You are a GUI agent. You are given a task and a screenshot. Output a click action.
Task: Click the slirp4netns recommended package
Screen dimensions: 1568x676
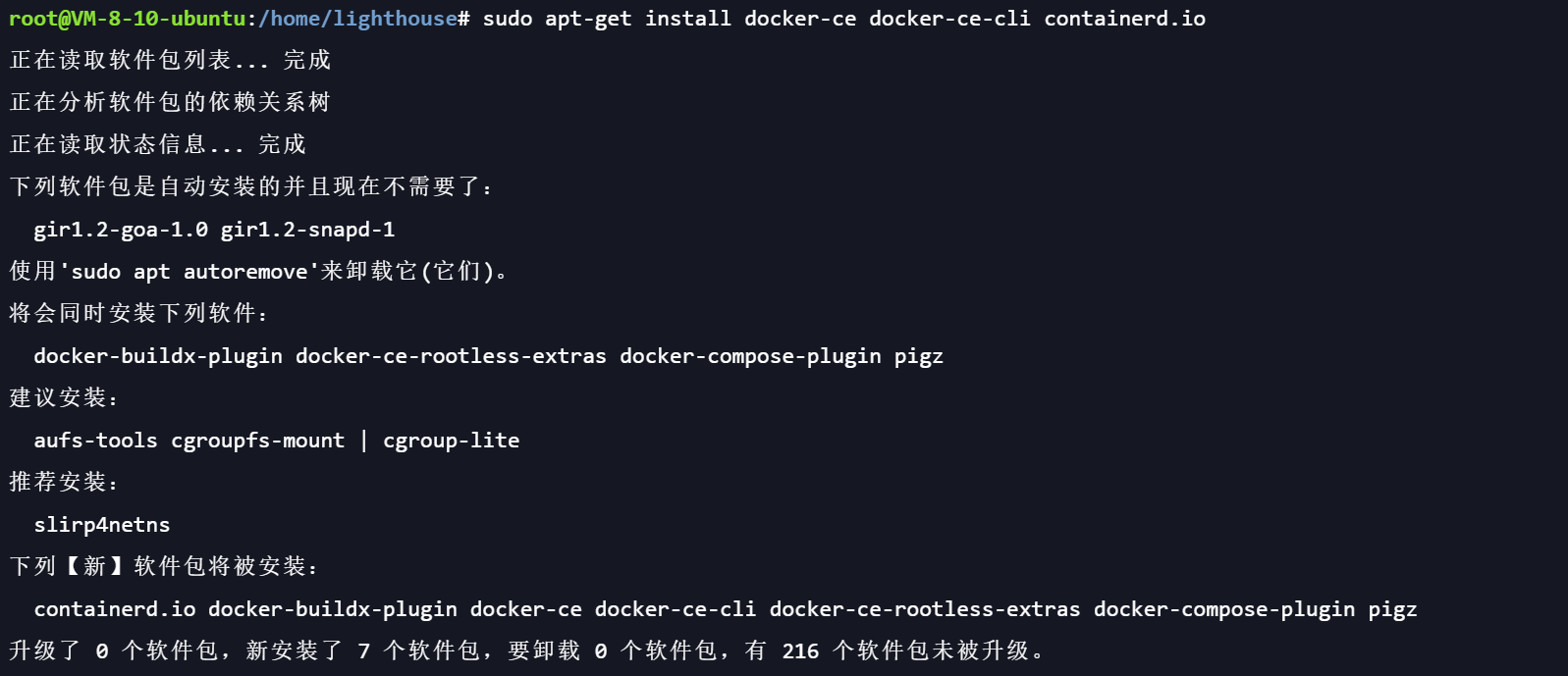(x=102, y=525)
